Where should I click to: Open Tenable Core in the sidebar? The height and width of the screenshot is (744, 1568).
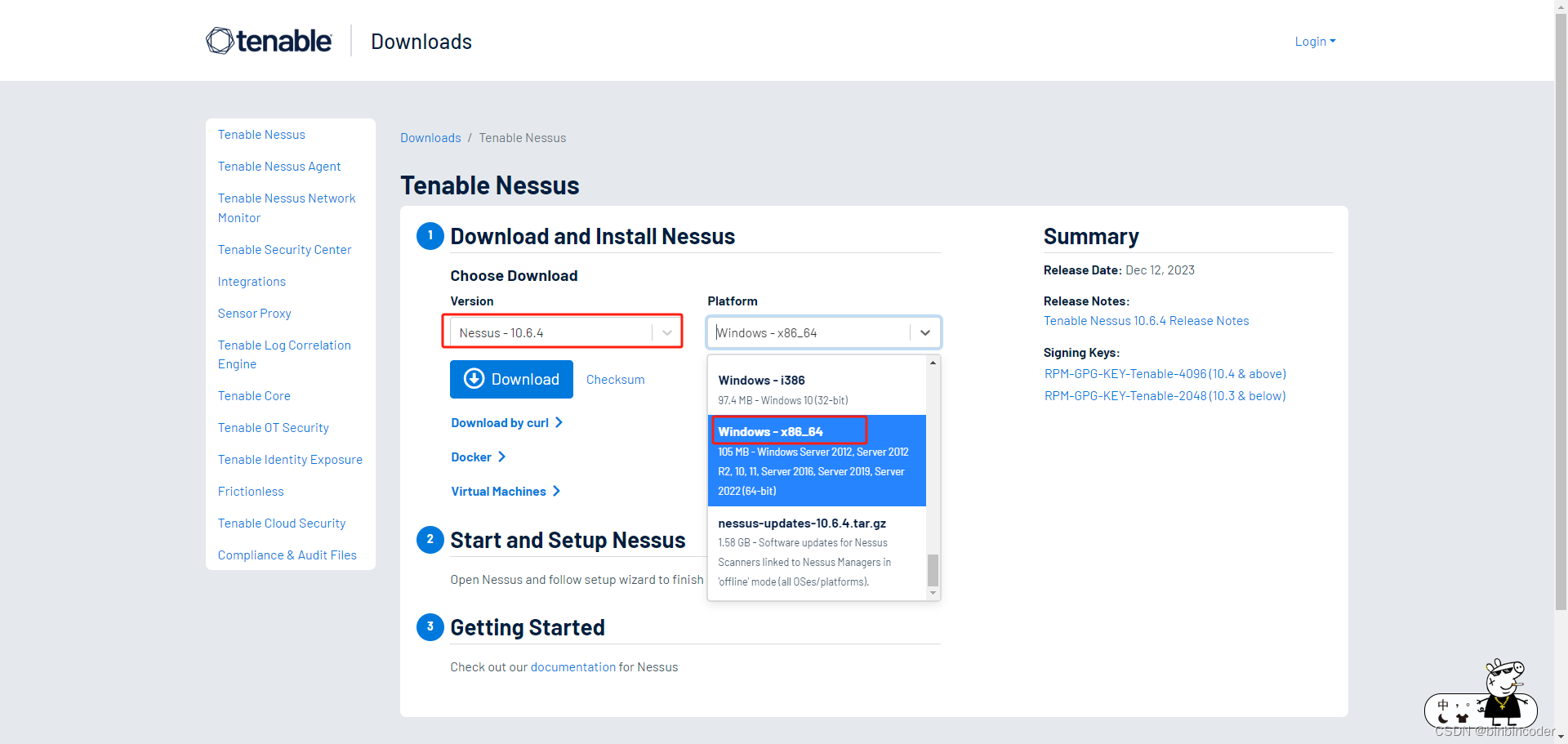[x=254, y=396]
